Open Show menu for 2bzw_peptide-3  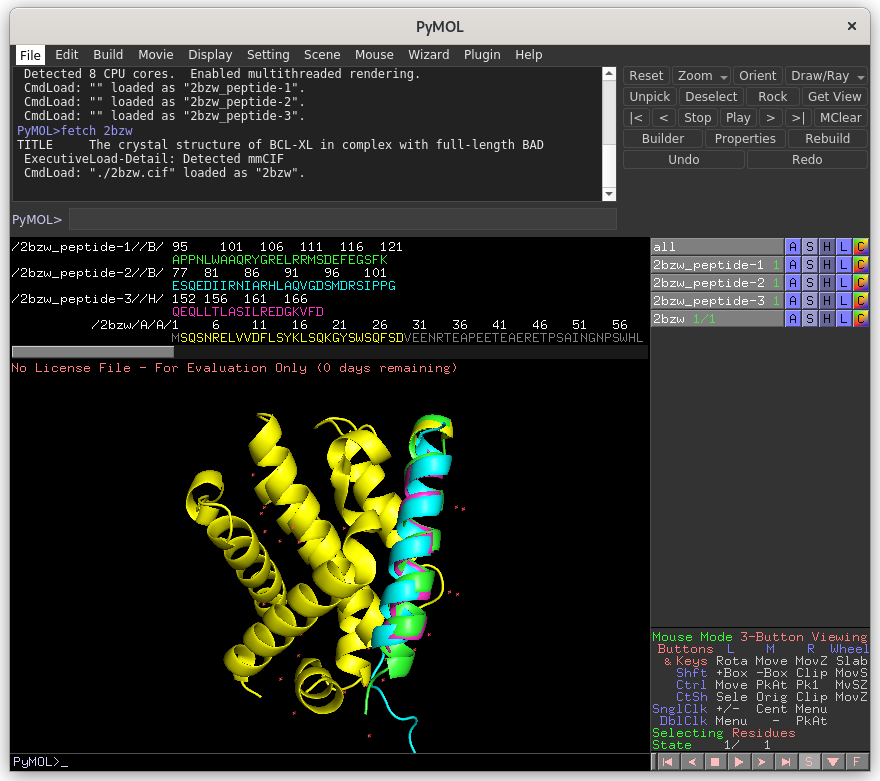[x=809, y=300]
